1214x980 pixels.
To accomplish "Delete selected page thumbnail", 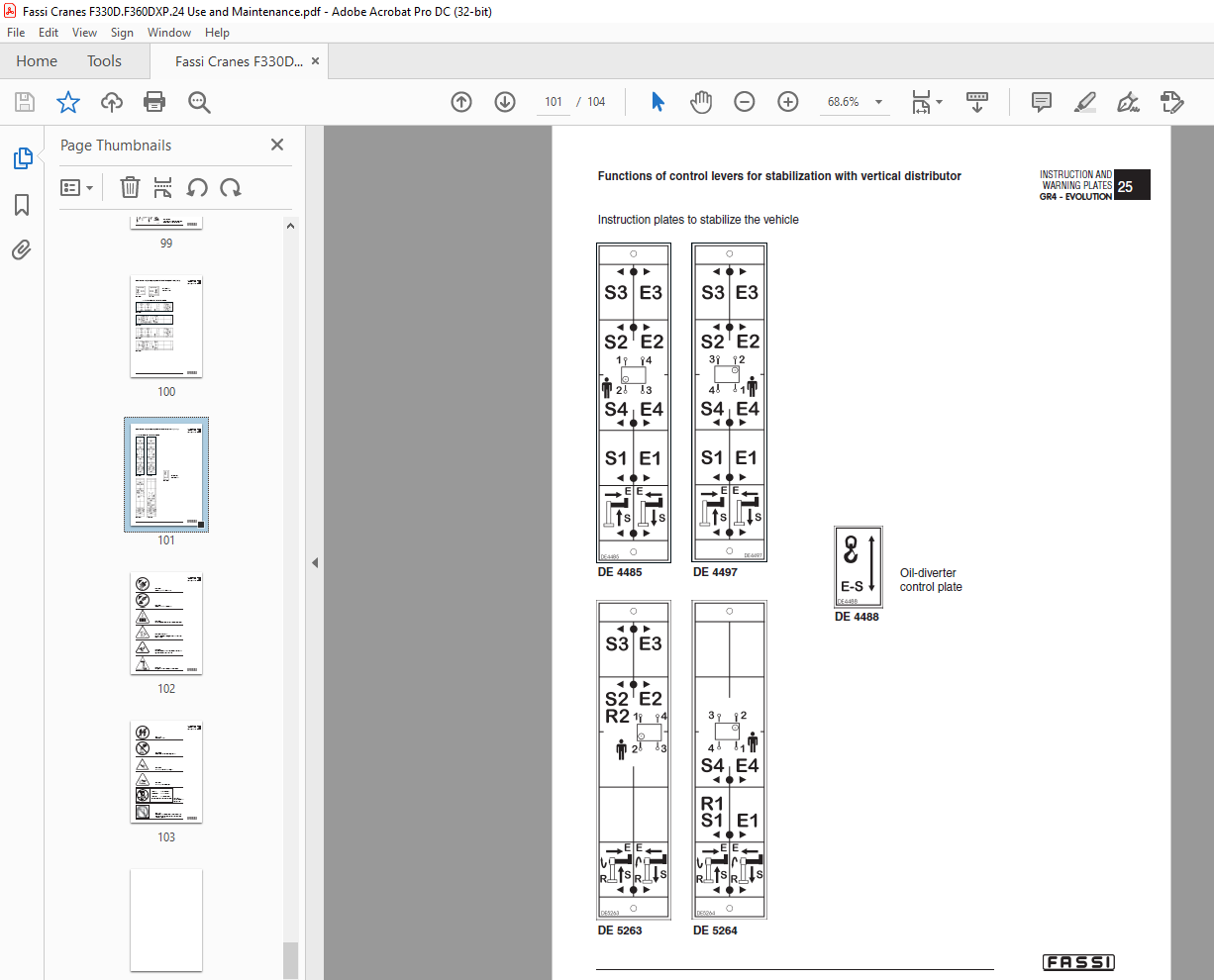I will point(130,187).
